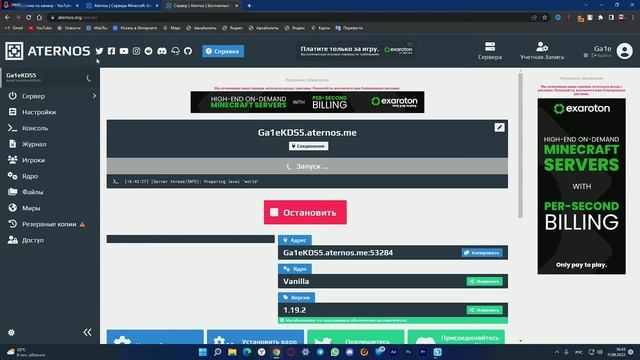This screenshot has height=360, width=640.
Task: Open WhatsApp from the taskbar
Action: point(335,352)
